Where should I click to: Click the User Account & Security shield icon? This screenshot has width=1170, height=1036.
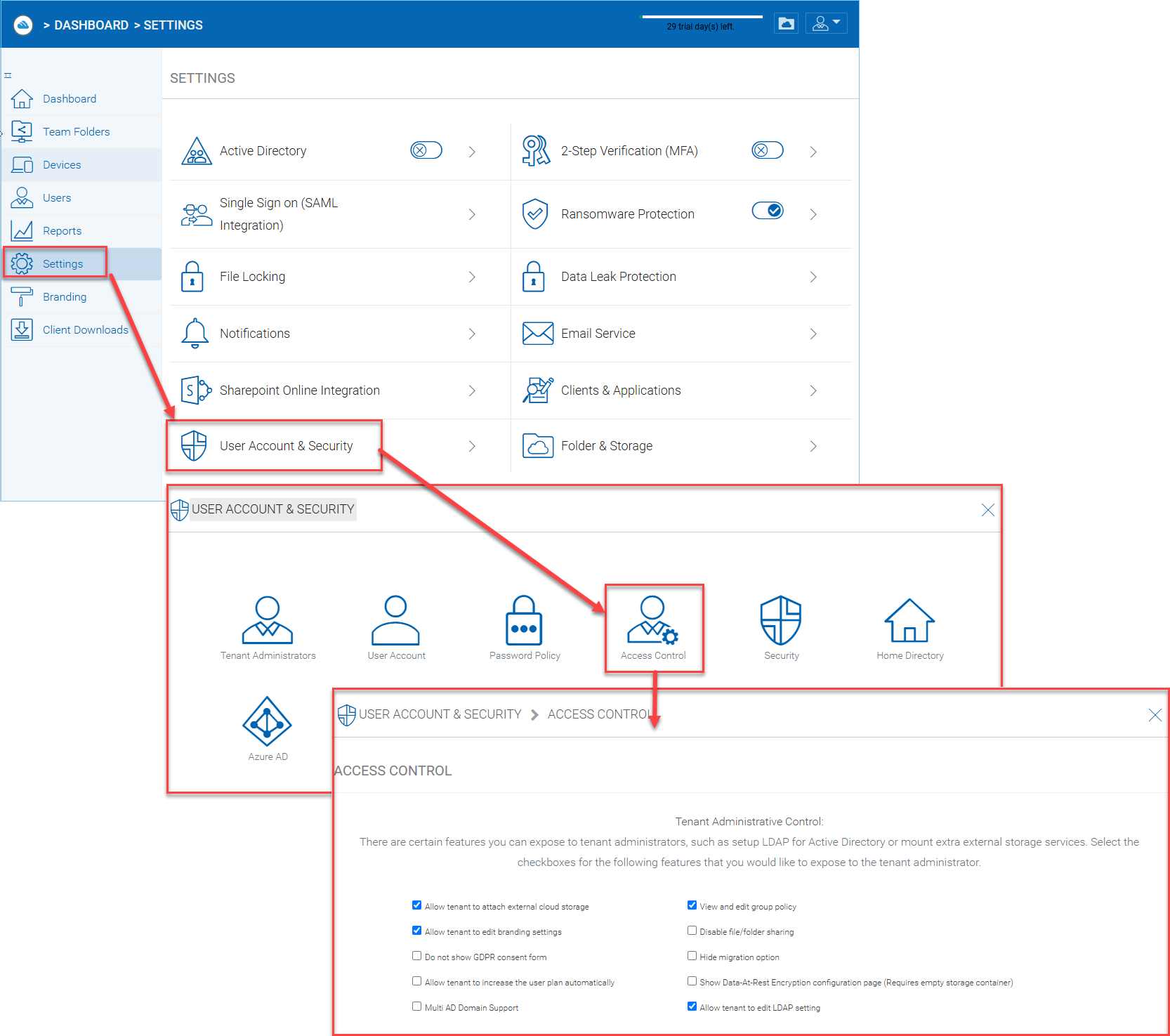click(194, 446)
